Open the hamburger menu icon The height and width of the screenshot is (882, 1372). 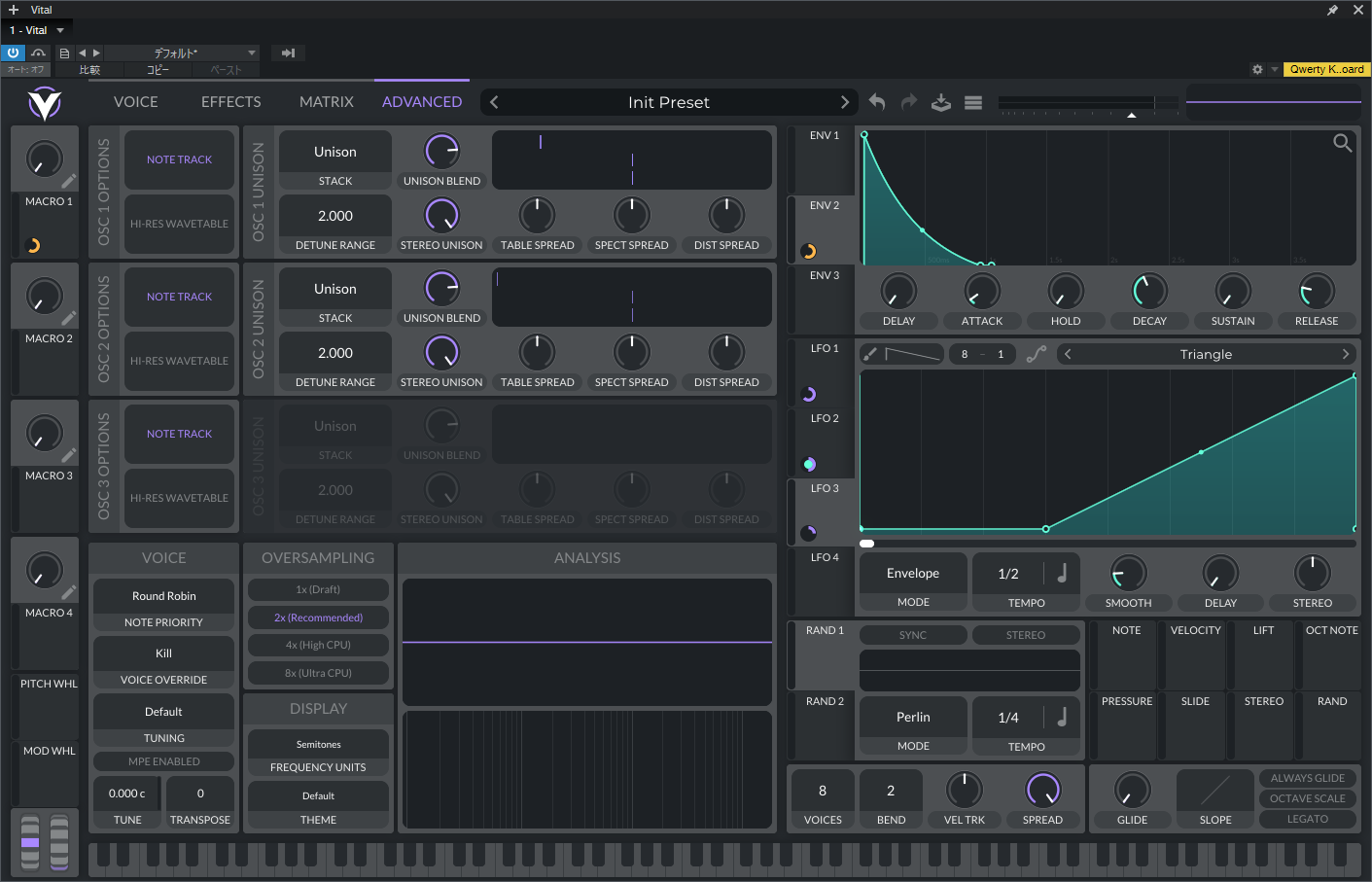pyautogui.click(x=973, y=102)
